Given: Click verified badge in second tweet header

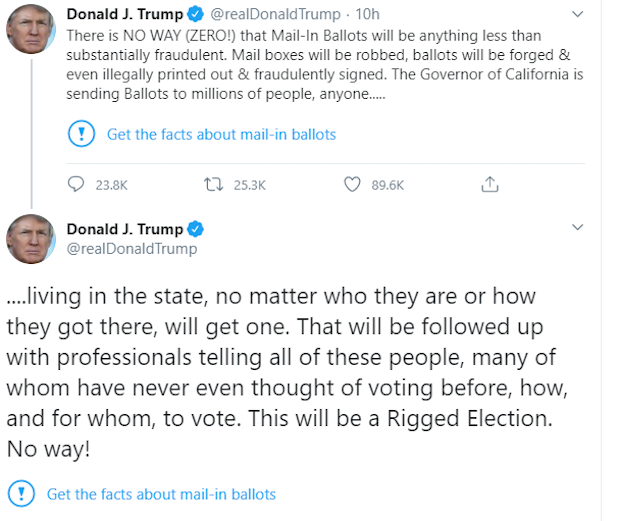Looking at the screenshot, I should [197, 229].
